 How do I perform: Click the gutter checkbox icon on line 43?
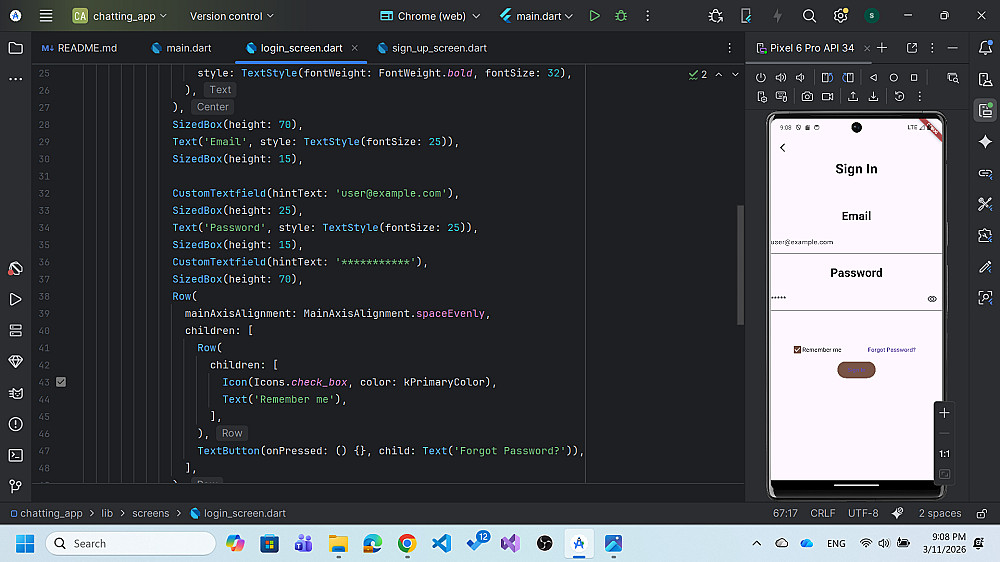pyautogui.click(x=61, y=382)
